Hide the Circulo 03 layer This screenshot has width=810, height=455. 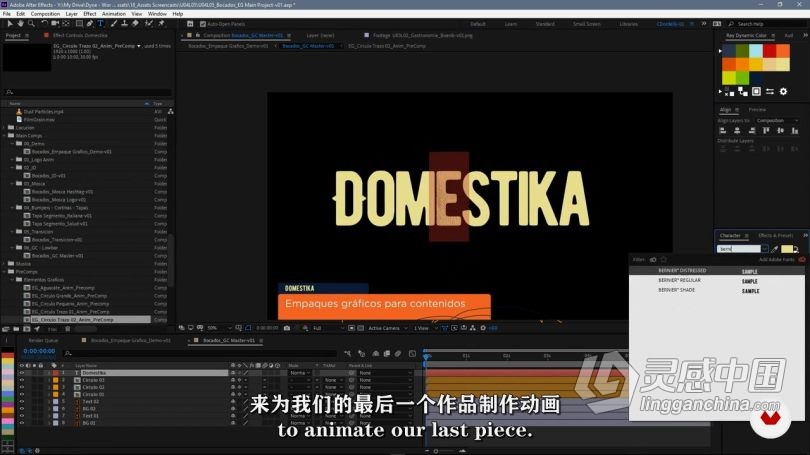click(22, 380)
